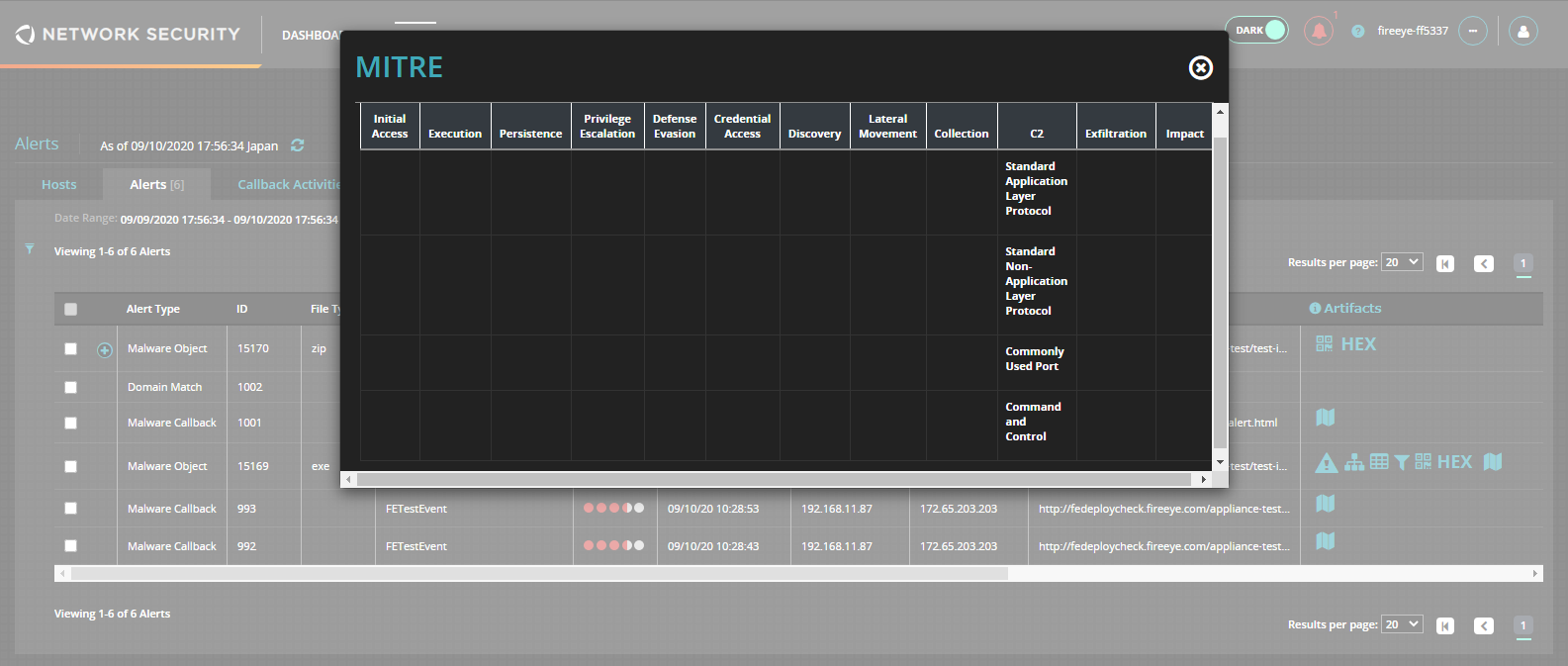
Task: Check the box for alert 15170
Action: coord(70,348)
